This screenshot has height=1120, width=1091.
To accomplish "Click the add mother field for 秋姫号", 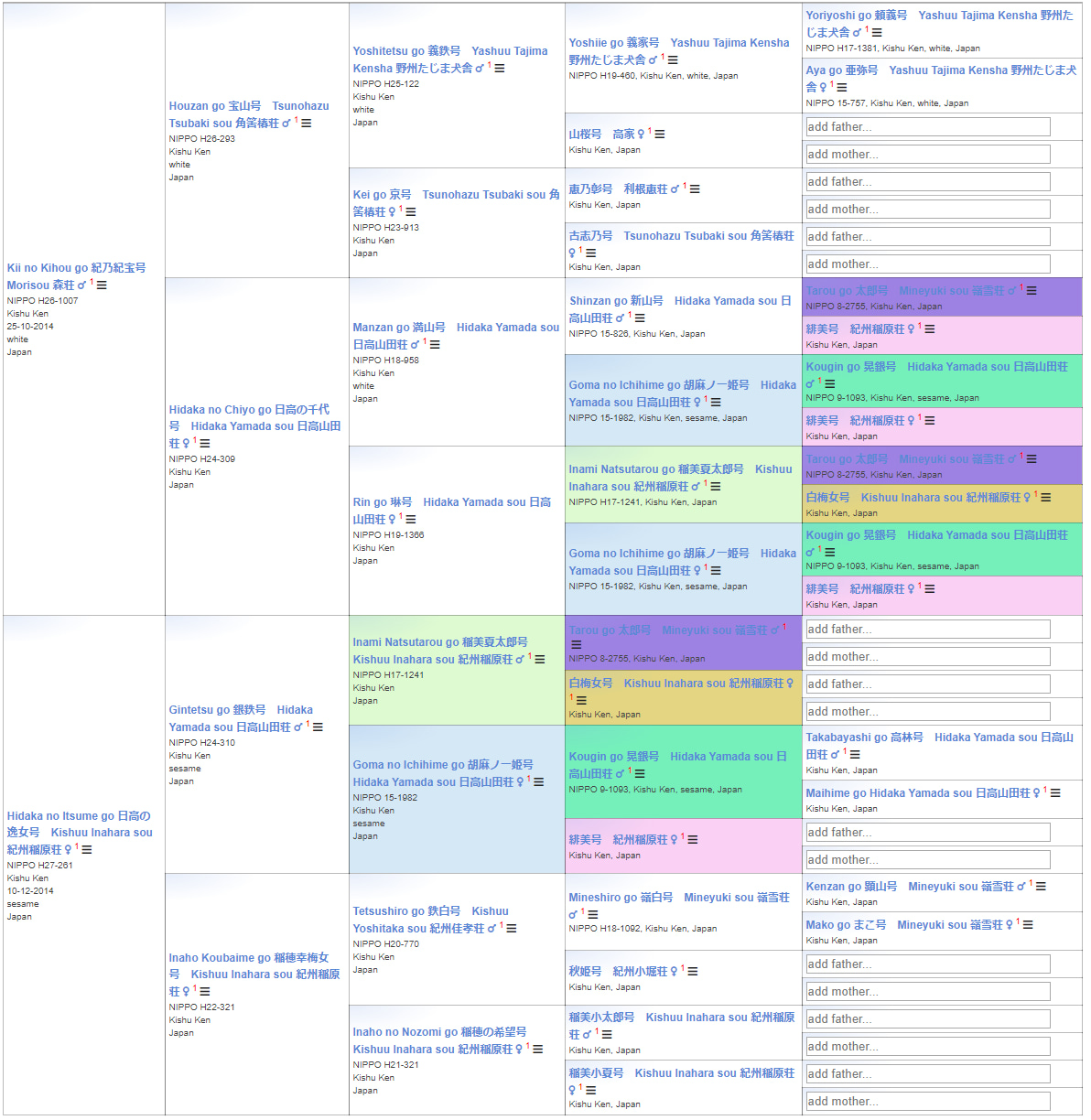I will pos(927,992).
